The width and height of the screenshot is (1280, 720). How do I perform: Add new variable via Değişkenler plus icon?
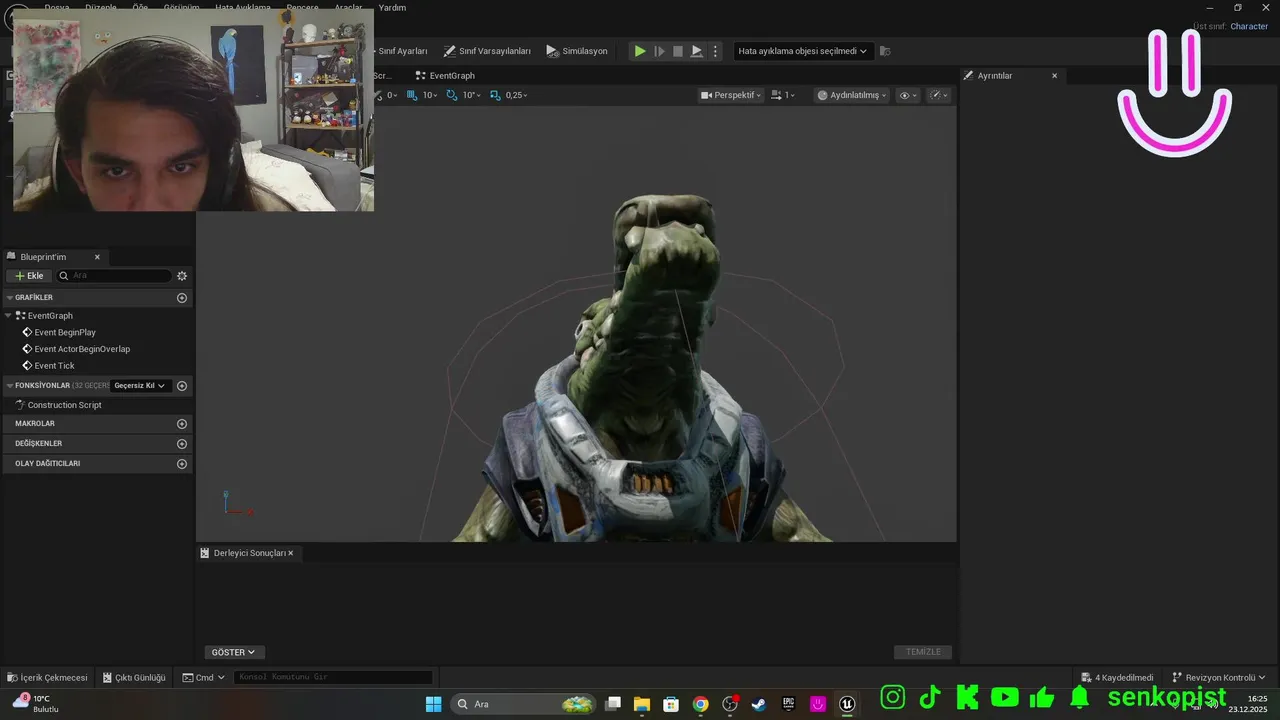pyautogui.click(x=182, y=444)
